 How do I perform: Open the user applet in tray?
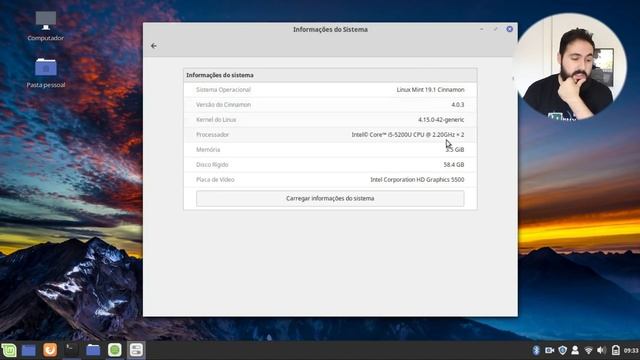(575, 350)
